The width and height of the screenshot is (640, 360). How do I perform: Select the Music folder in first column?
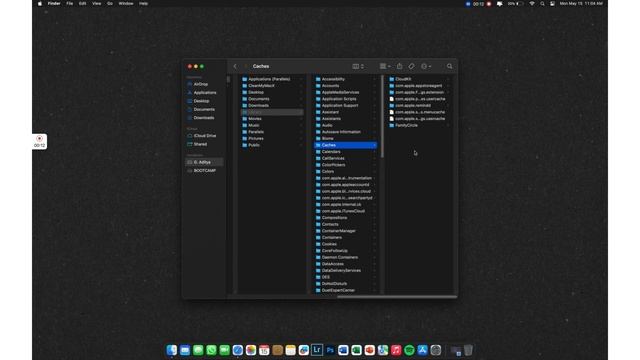click(x=272, y=125)
